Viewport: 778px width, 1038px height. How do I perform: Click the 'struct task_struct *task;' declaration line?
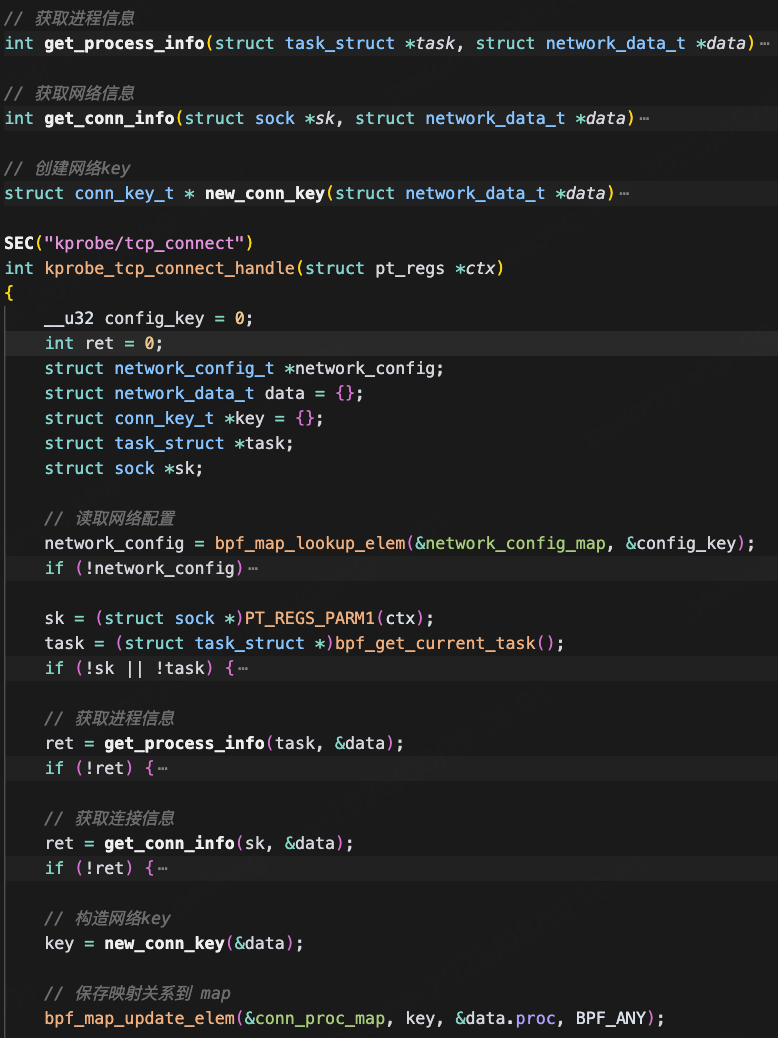tap(169, 444)
